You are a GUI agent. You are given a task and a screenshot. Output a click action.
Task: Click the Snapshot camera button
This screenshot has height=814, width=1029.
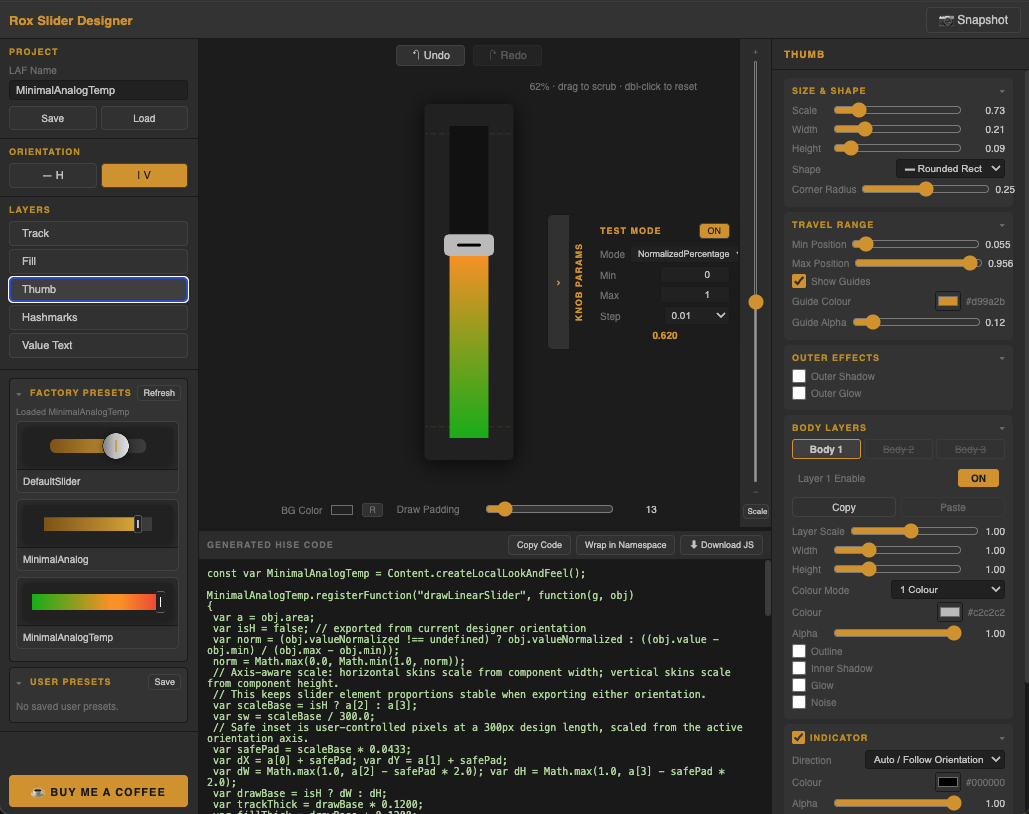[x=973, y=20]
